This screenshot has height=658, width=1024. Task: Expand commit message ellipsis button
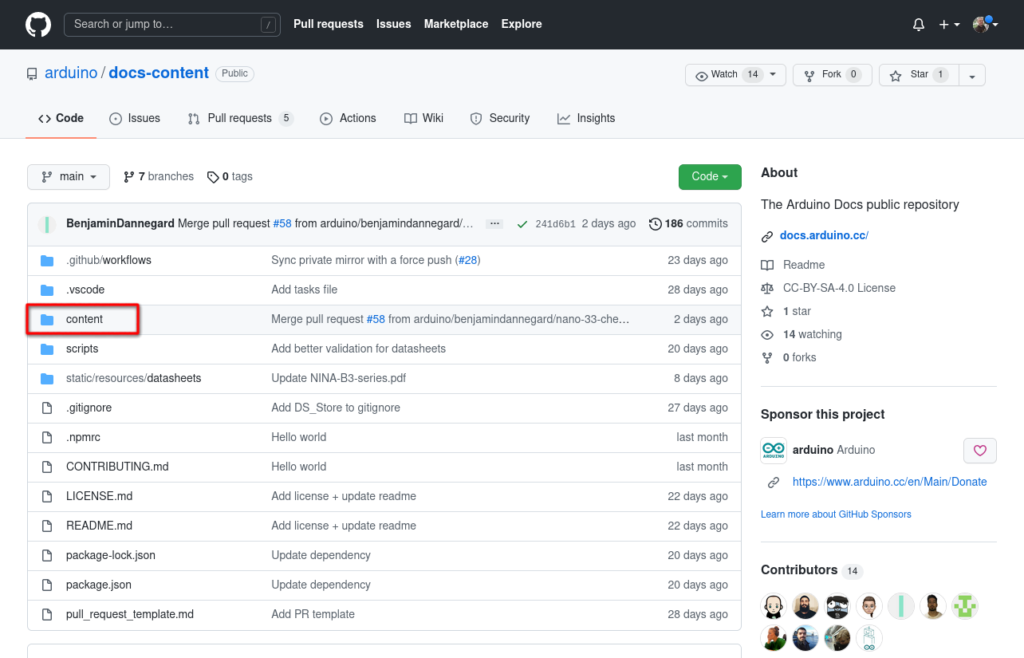coord(495,224)
